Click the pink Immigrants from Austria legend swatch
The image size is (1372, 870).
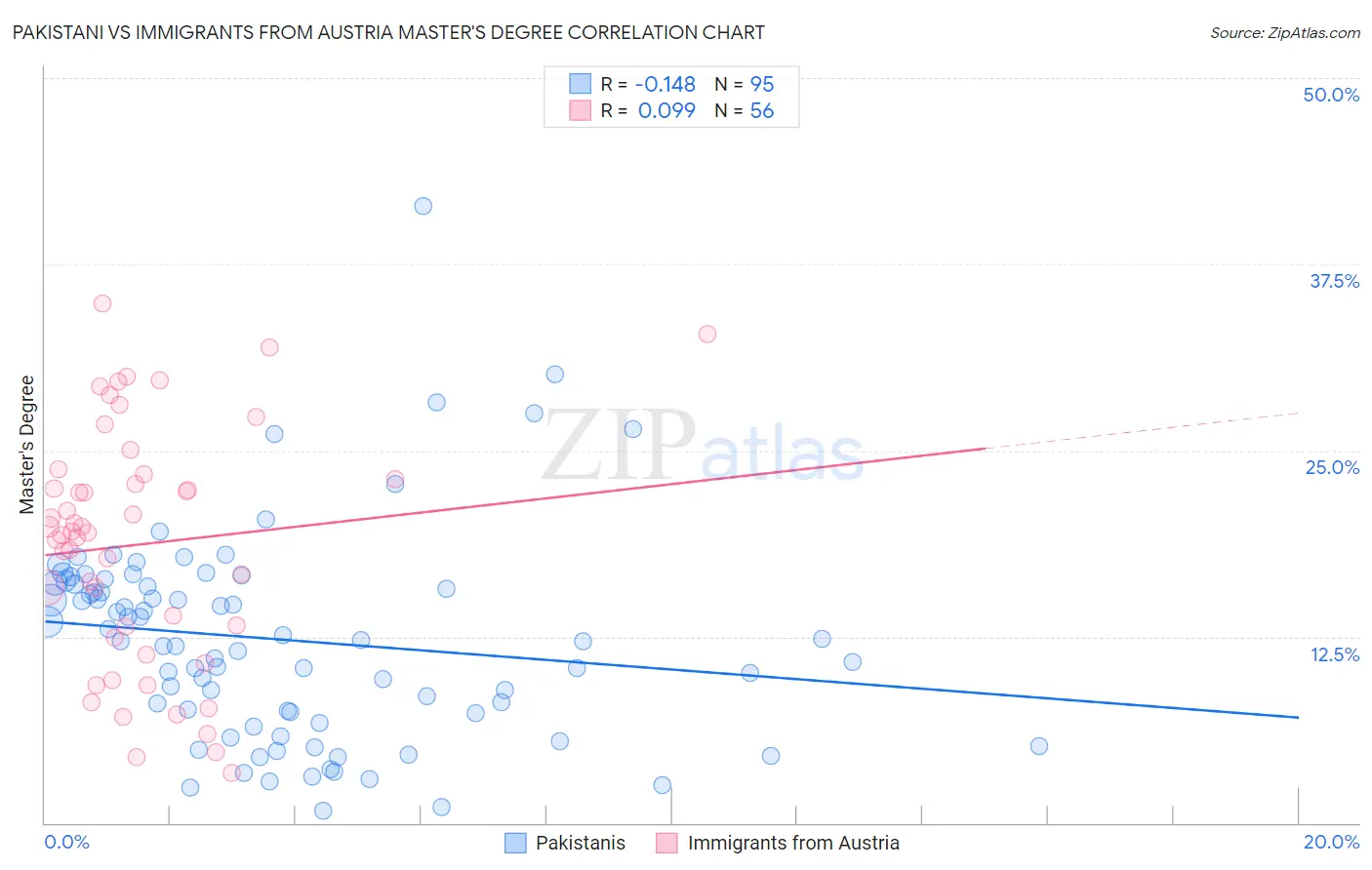tap(666, 843)
